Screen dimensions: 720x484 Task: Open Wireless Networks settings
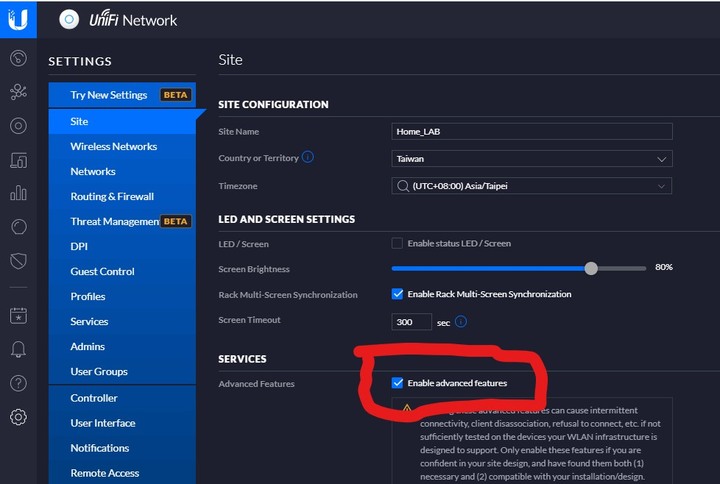tap(123, 146)
